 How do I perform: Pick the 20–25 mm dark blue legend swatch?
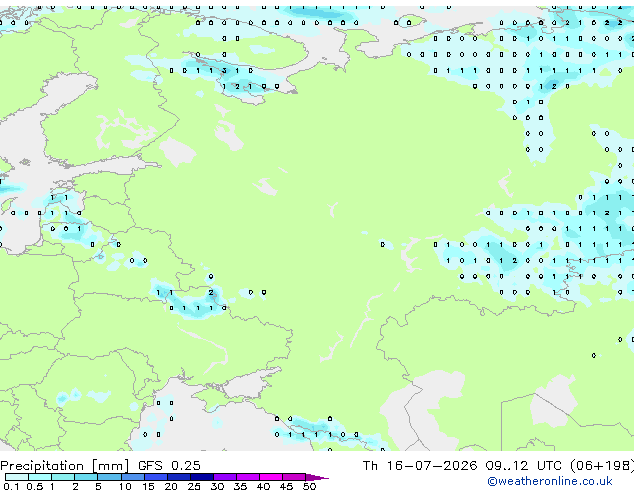179,477
